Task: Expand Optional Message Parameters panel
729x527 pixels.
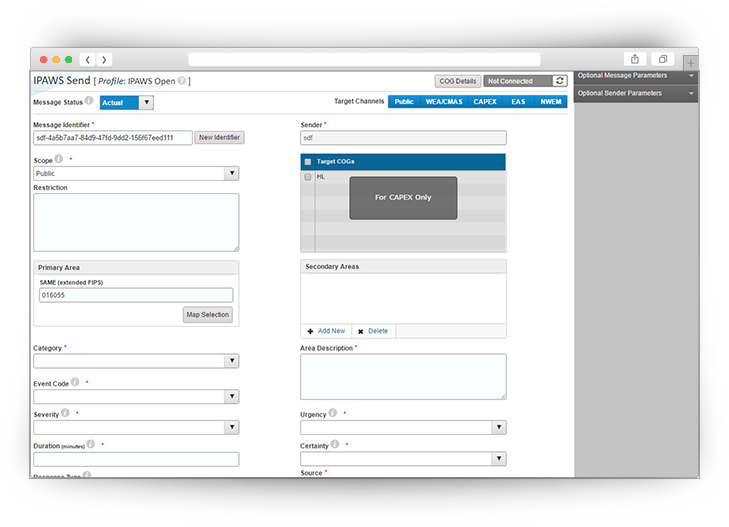Action: (636, 76)
